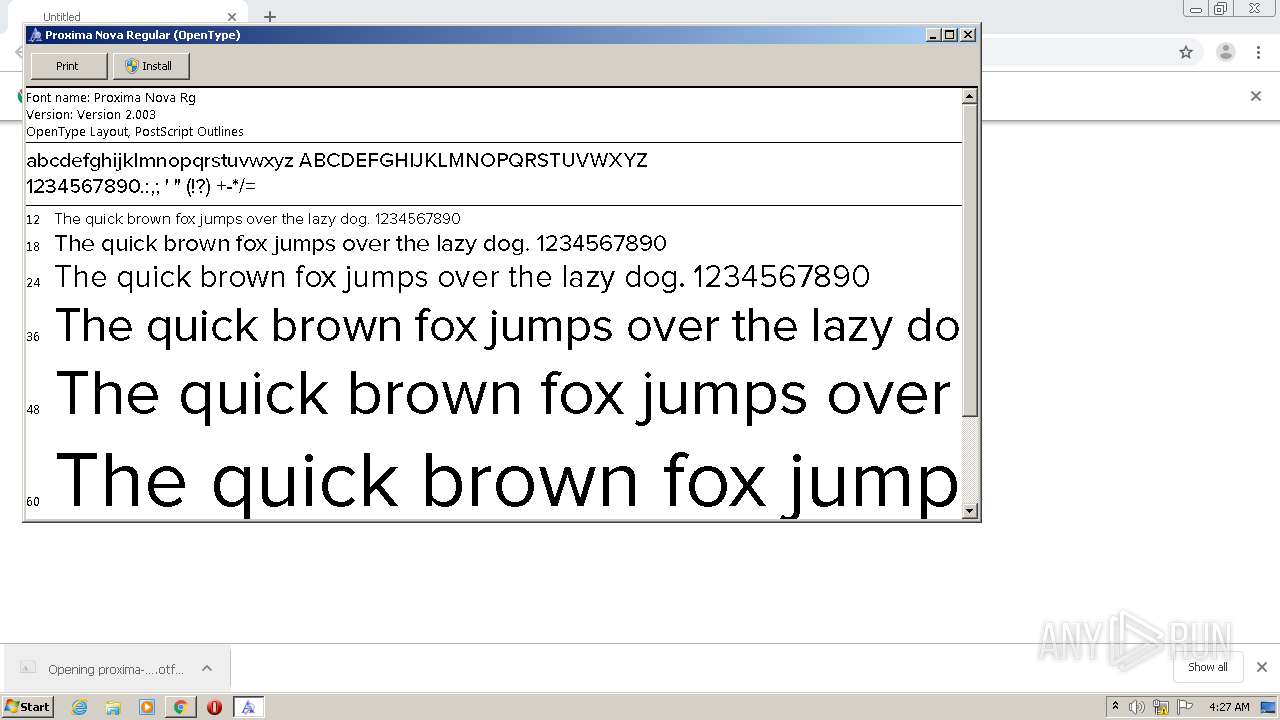Open the network tray icon
Viewport: 1280px width, 720px height.
coord(1161,707)
